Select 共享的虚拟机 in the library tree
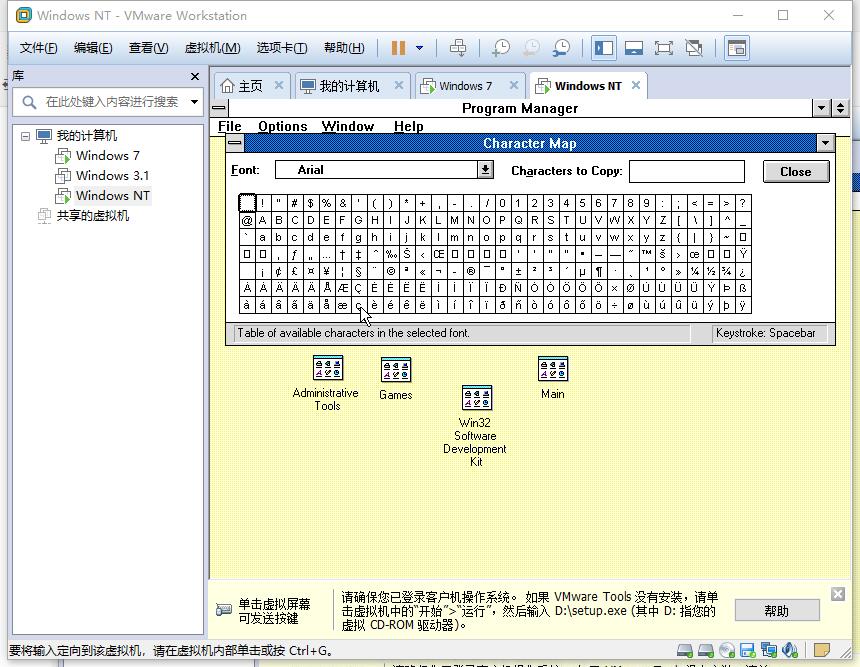This screenshot has width=860, height=667. (x=93, y=216)
